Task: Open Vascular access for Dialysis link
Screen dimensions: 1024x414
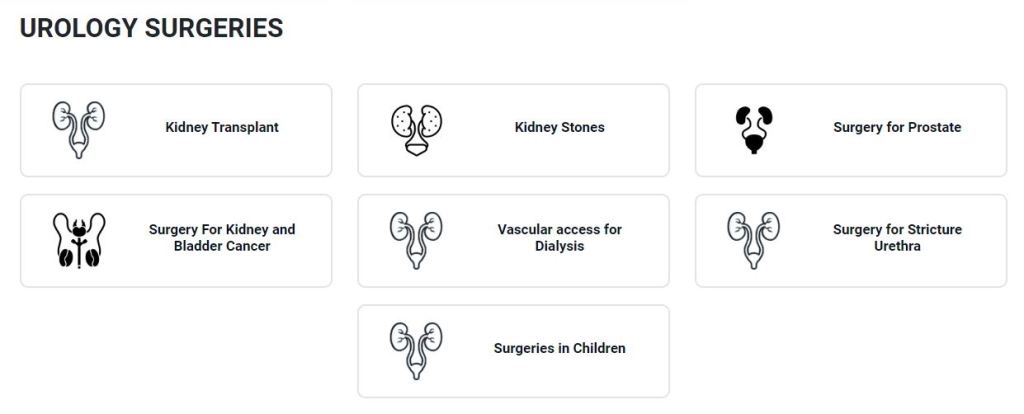Action: (x=559, y=238)
